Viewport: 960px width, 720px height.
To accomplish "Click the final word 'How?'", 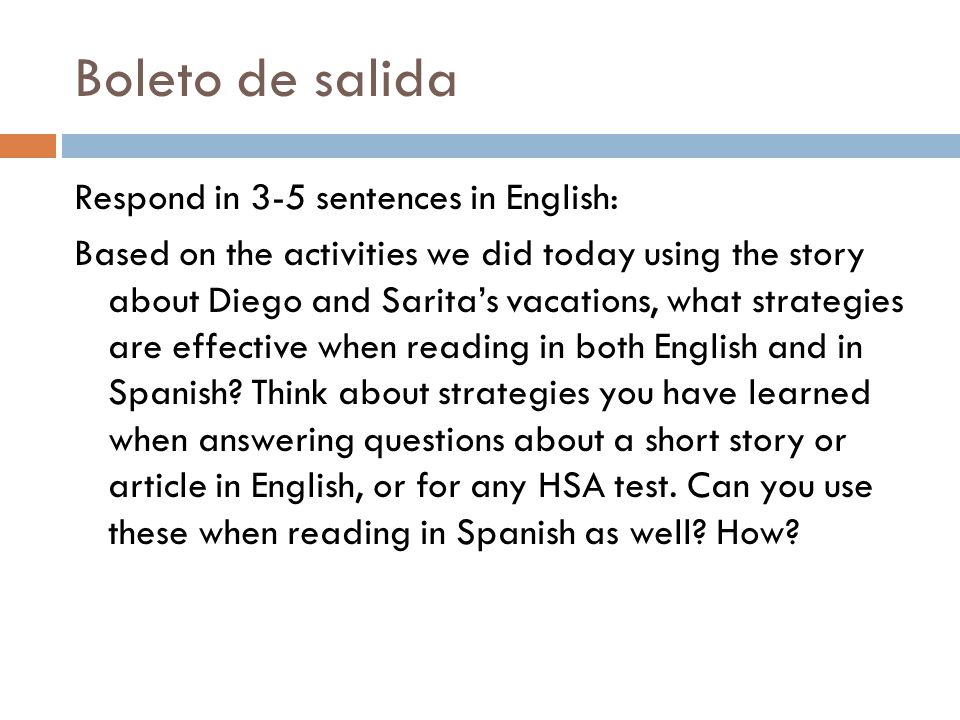I will [x=758, y=532].
